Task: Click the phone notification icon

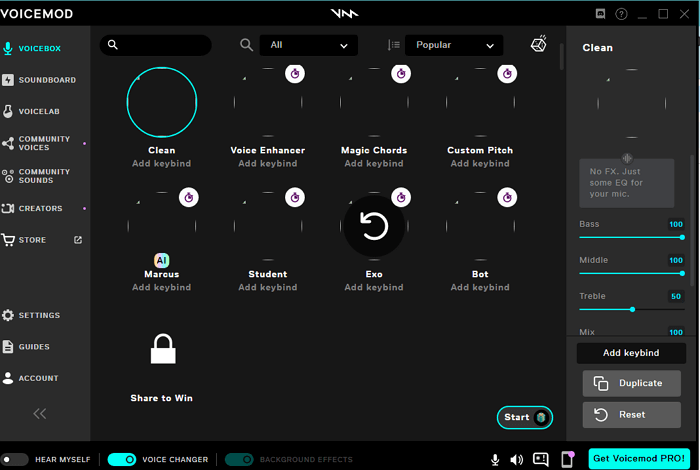Action: (x=567, y=459)
